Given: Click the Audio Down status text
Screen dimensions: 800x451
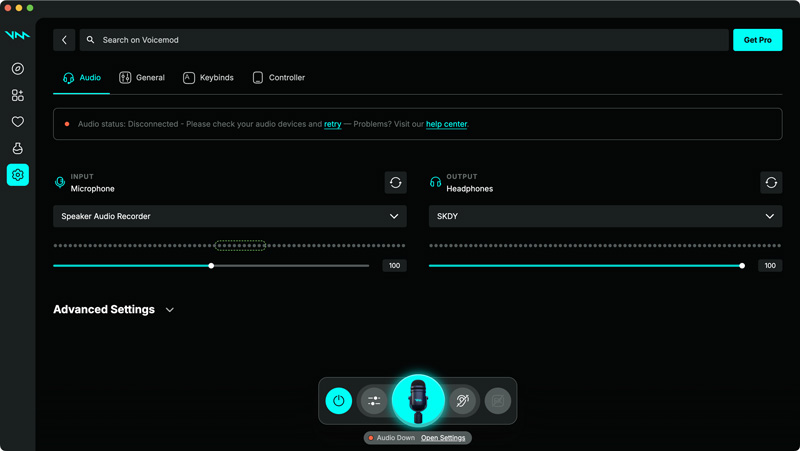Looking at the screenshot, I should tap(395, 438).
